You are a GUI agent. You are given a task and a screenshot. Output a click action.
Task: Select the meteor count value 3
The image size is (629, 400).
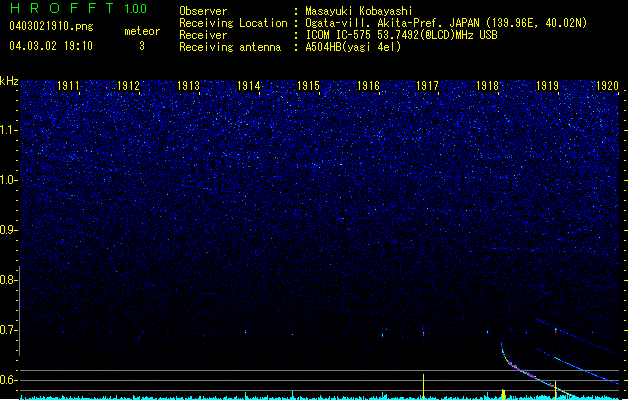[x=142, y=46]
